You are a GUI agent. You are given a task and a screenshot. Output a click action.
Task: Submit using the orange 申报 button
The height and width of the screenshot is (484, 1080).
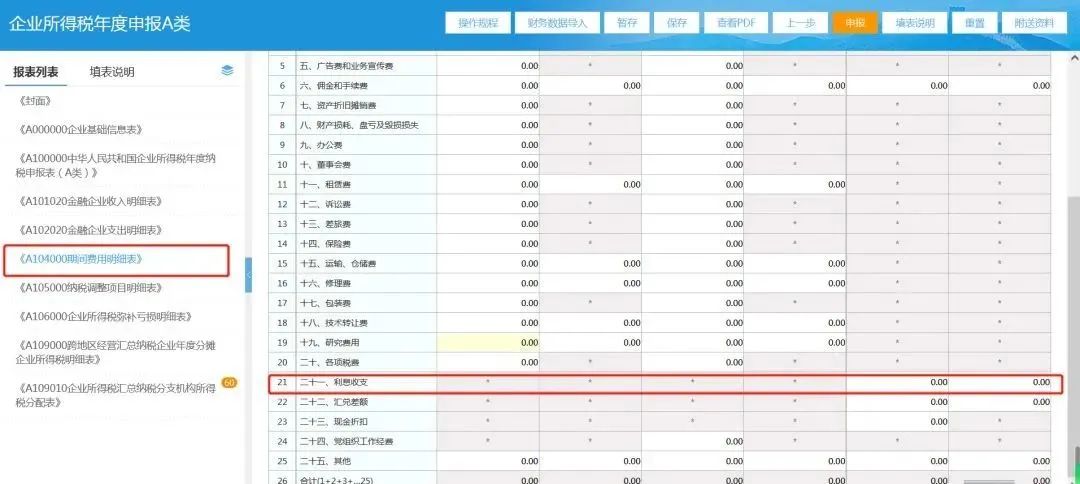[855, 23]
